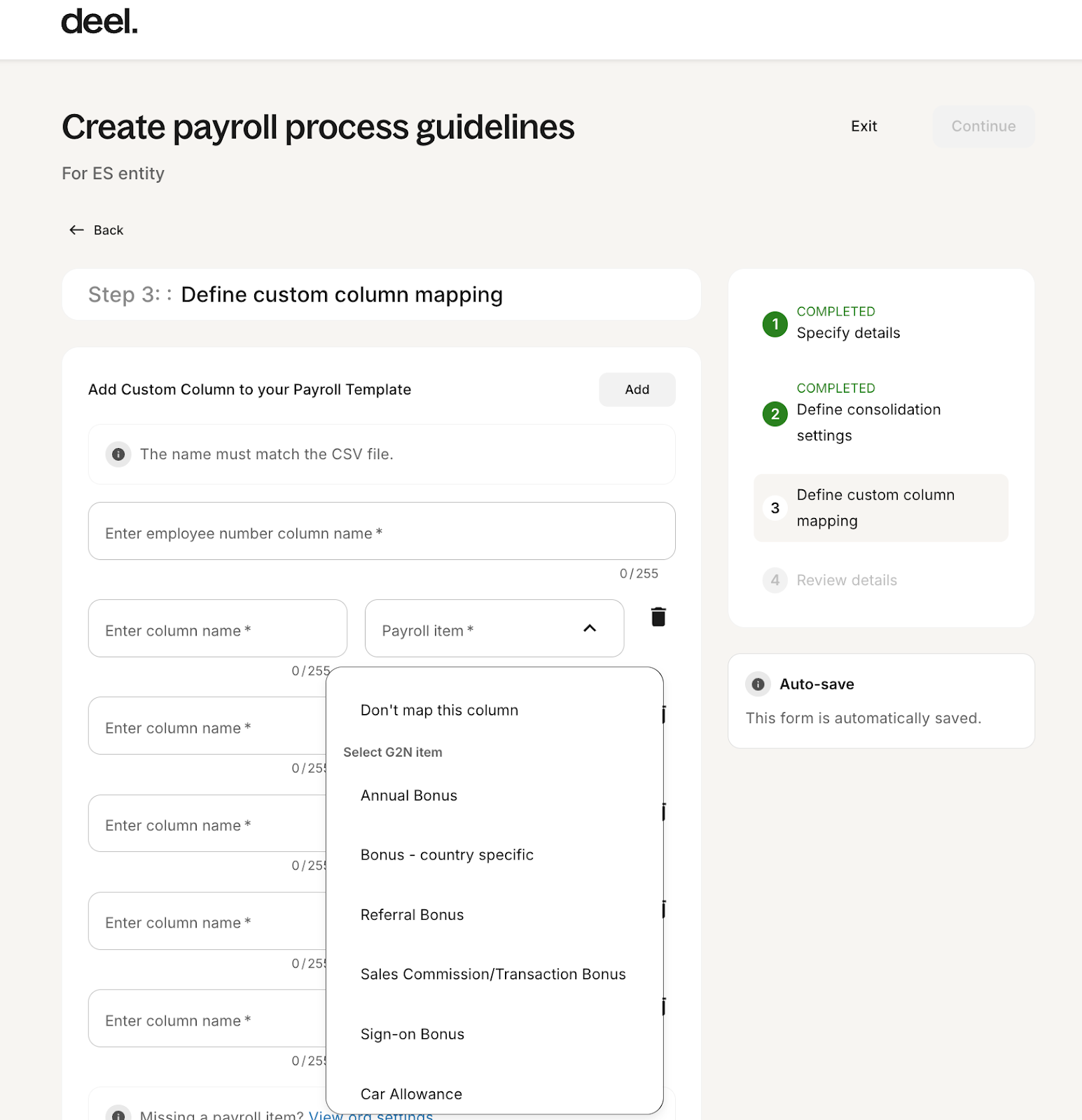Click the Auto-save info icon

point(758,684)
